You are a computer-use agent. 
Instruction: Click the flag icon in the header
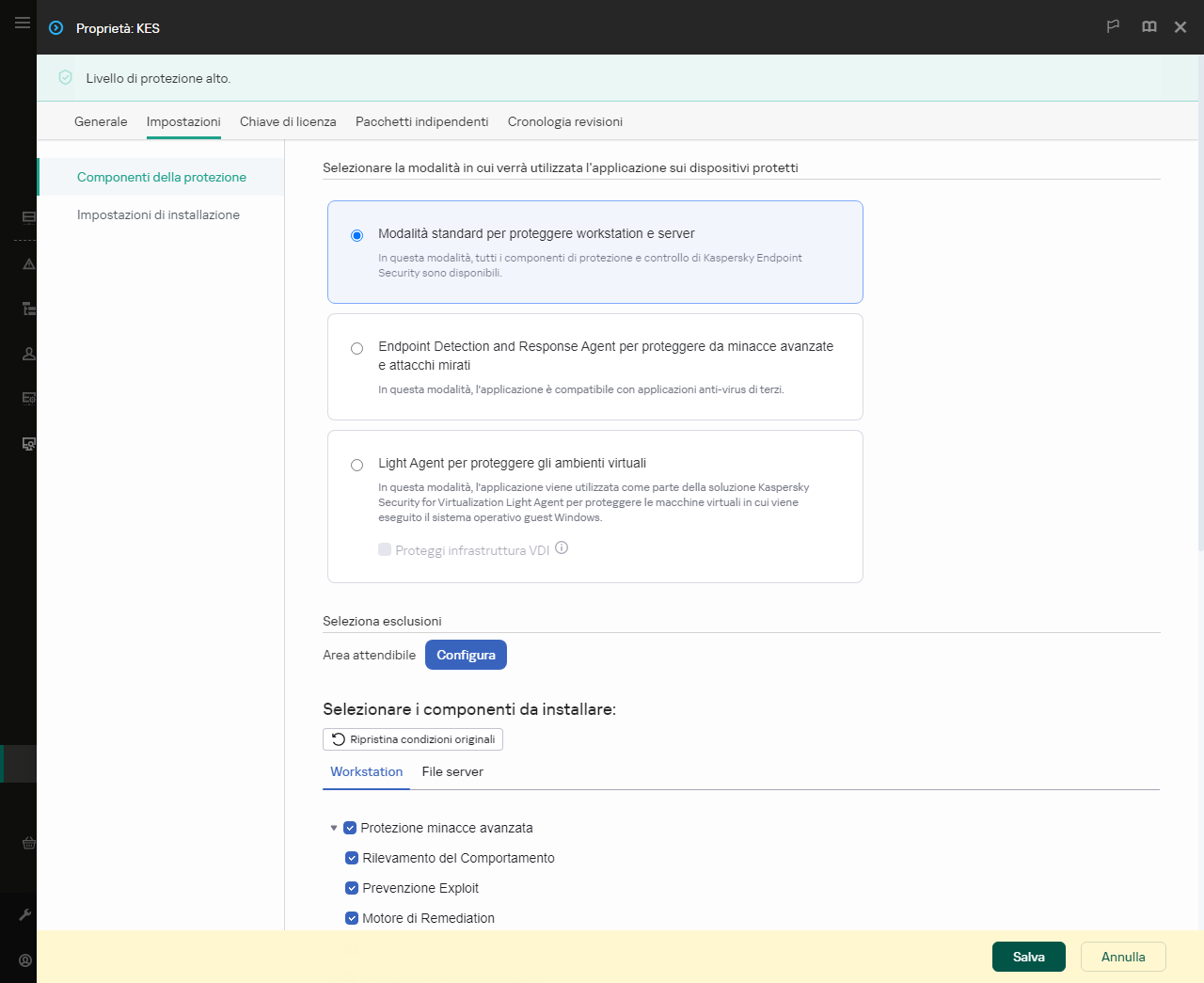pyautogui.click(x=1113, y=27)
